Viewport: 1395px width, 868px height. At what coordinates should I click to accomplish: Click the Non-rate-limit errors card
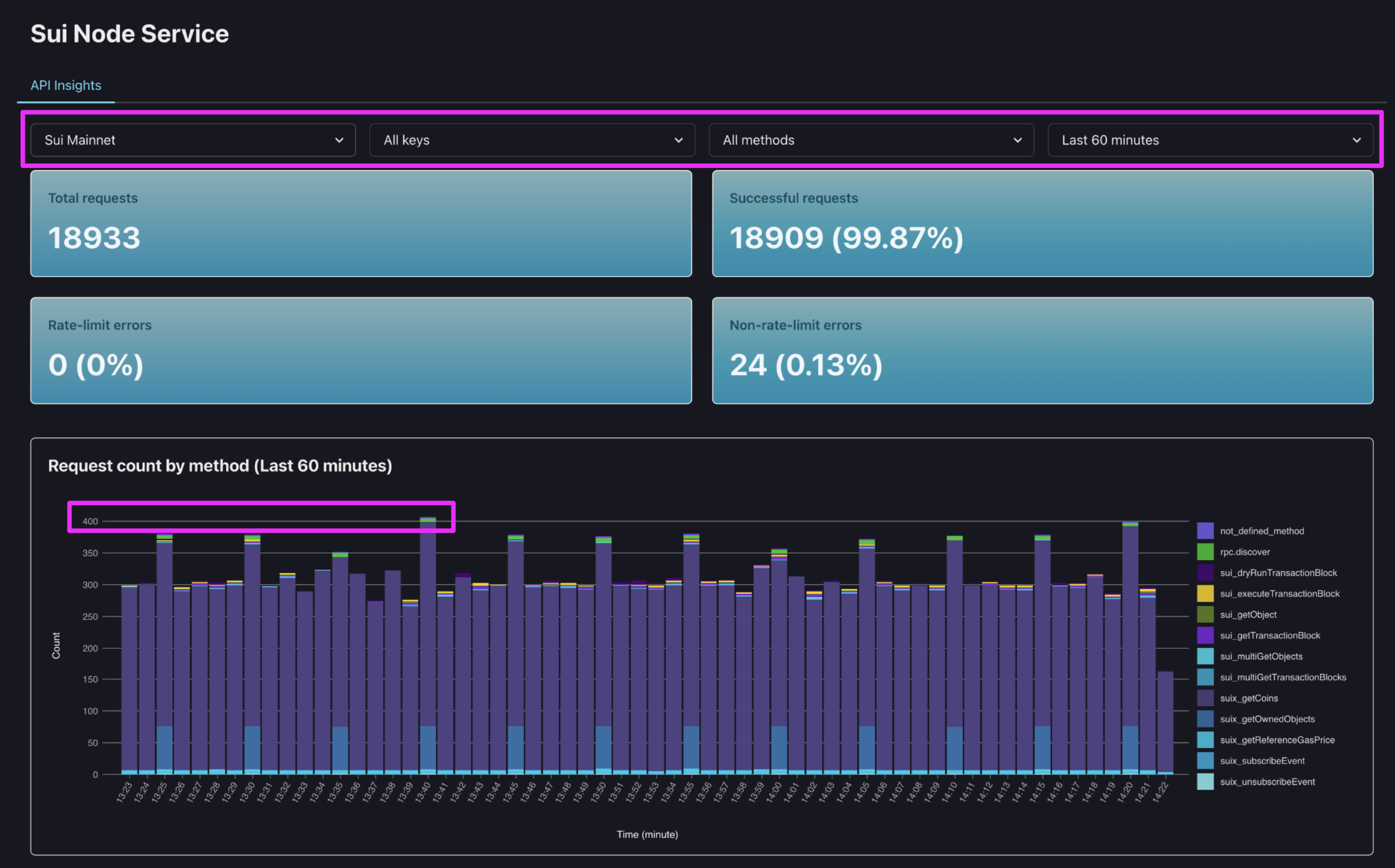pos(1042,350)
